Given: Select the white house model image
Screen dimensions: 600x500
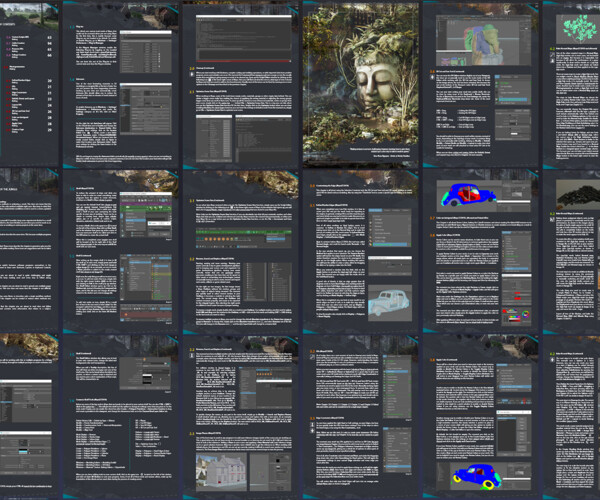Looking at the screenshot, I should [221, 472].
